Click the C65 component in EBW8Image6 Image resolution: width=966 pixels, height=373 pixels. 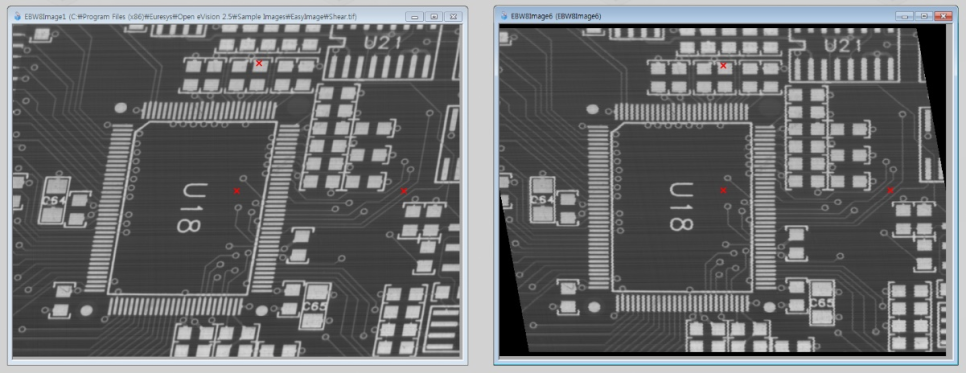[822, 303]
